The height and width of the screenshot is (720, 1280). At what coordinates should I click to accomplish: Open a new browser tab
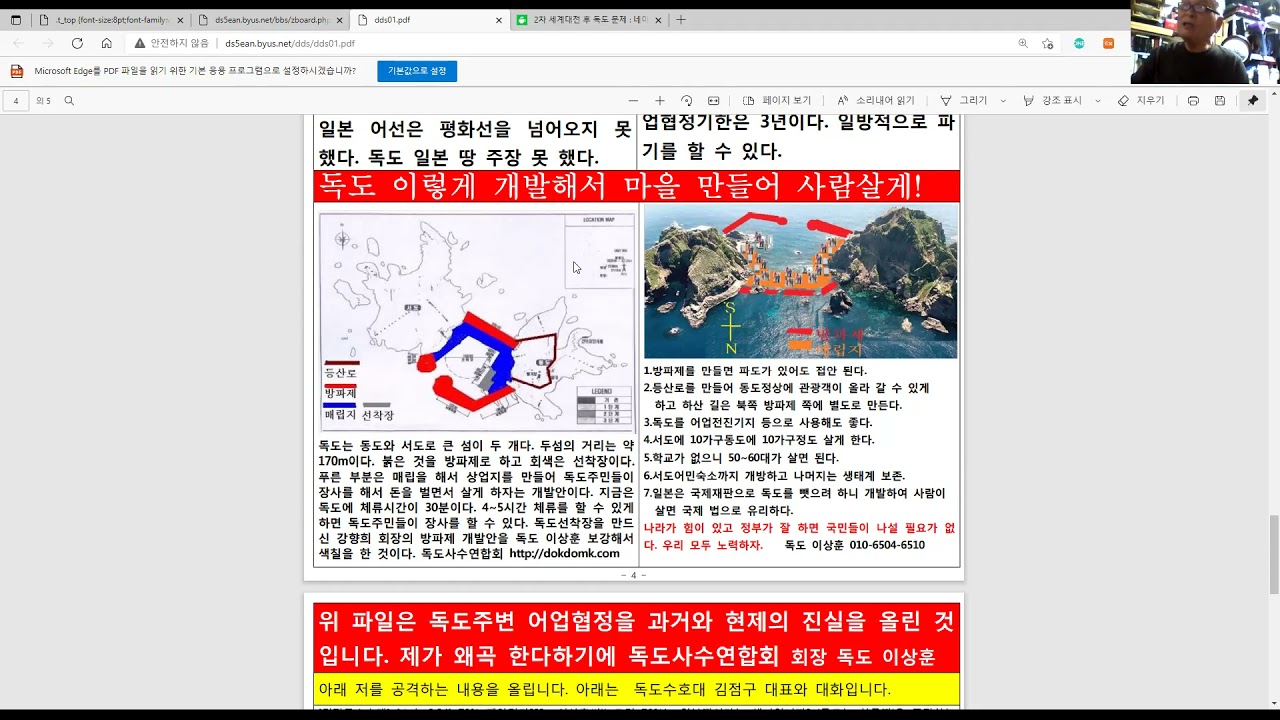click(x=681, y=20)
